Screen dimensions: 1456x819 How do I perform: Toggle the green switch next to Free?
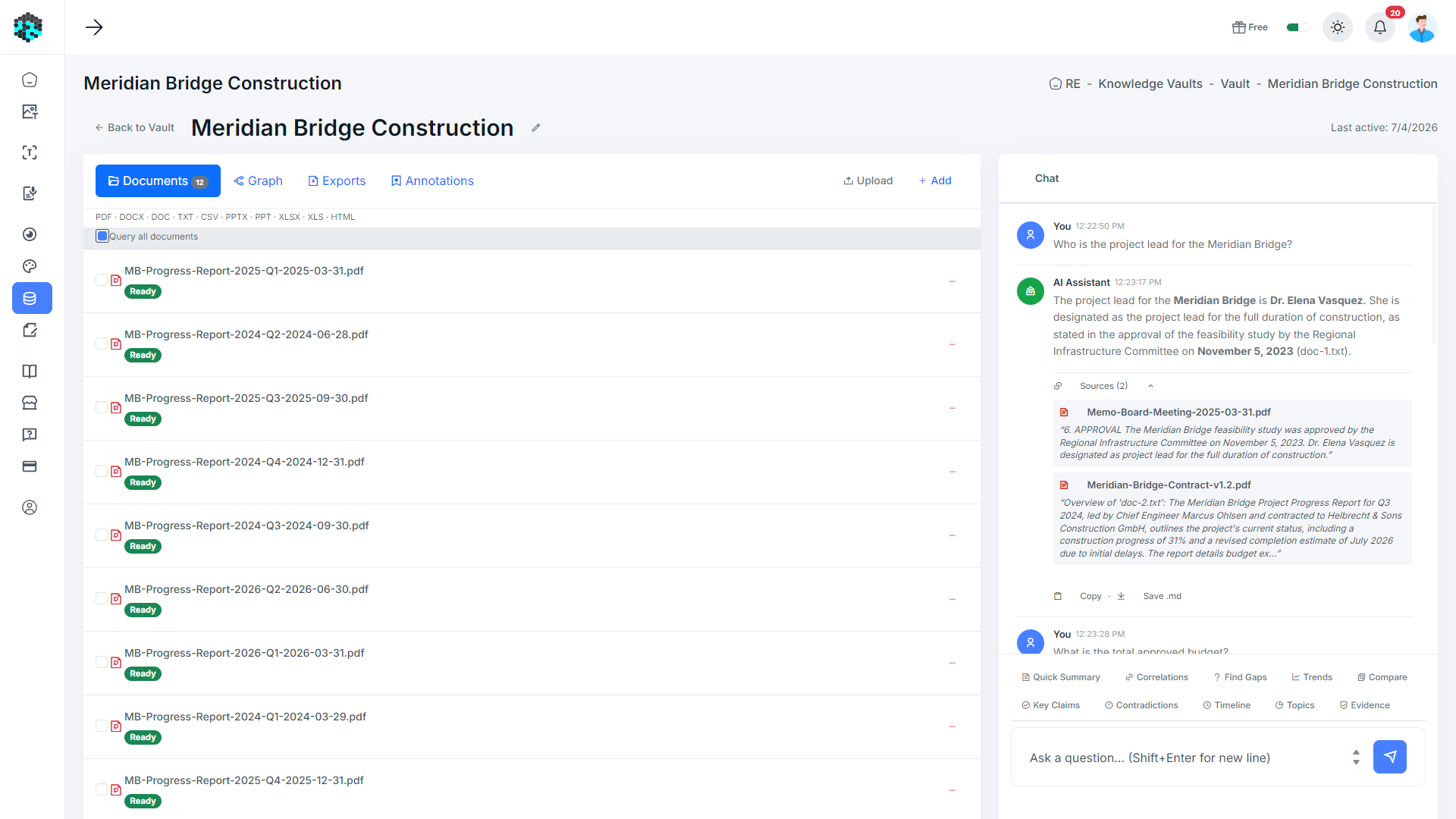1298,27
